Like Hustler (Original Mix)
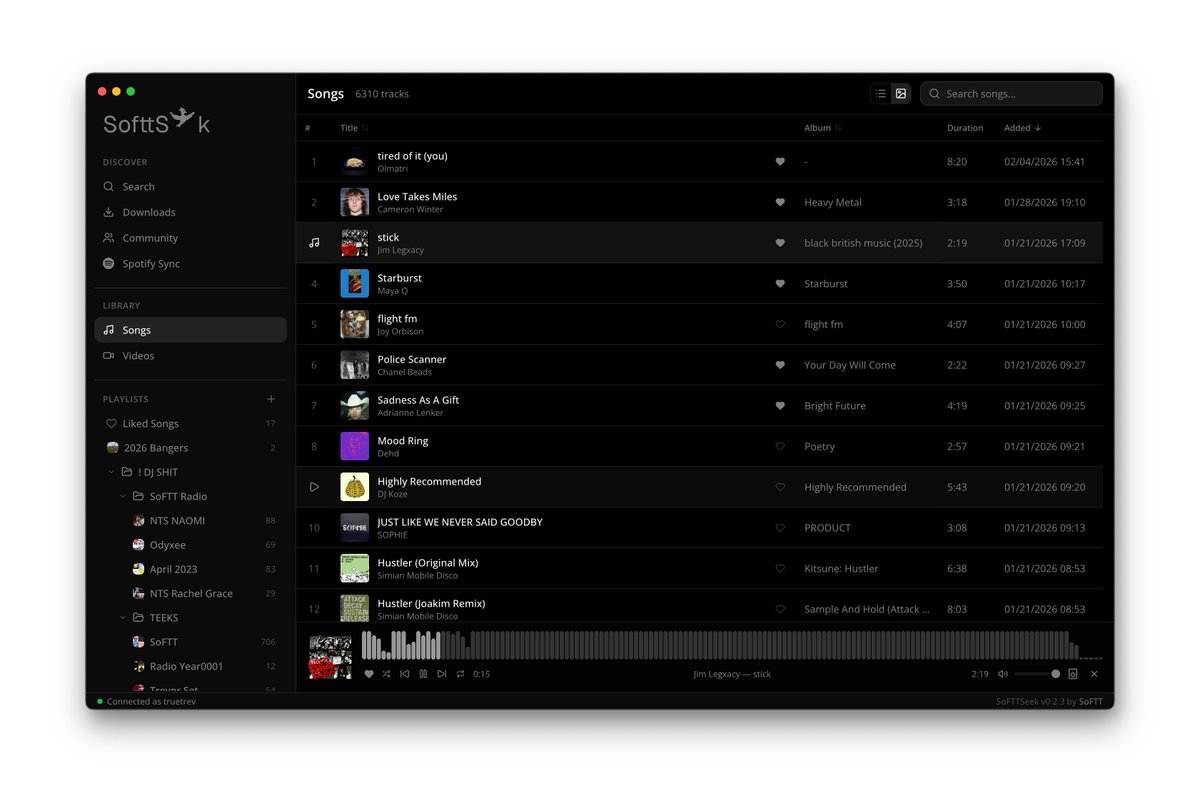 pos(780,569)
